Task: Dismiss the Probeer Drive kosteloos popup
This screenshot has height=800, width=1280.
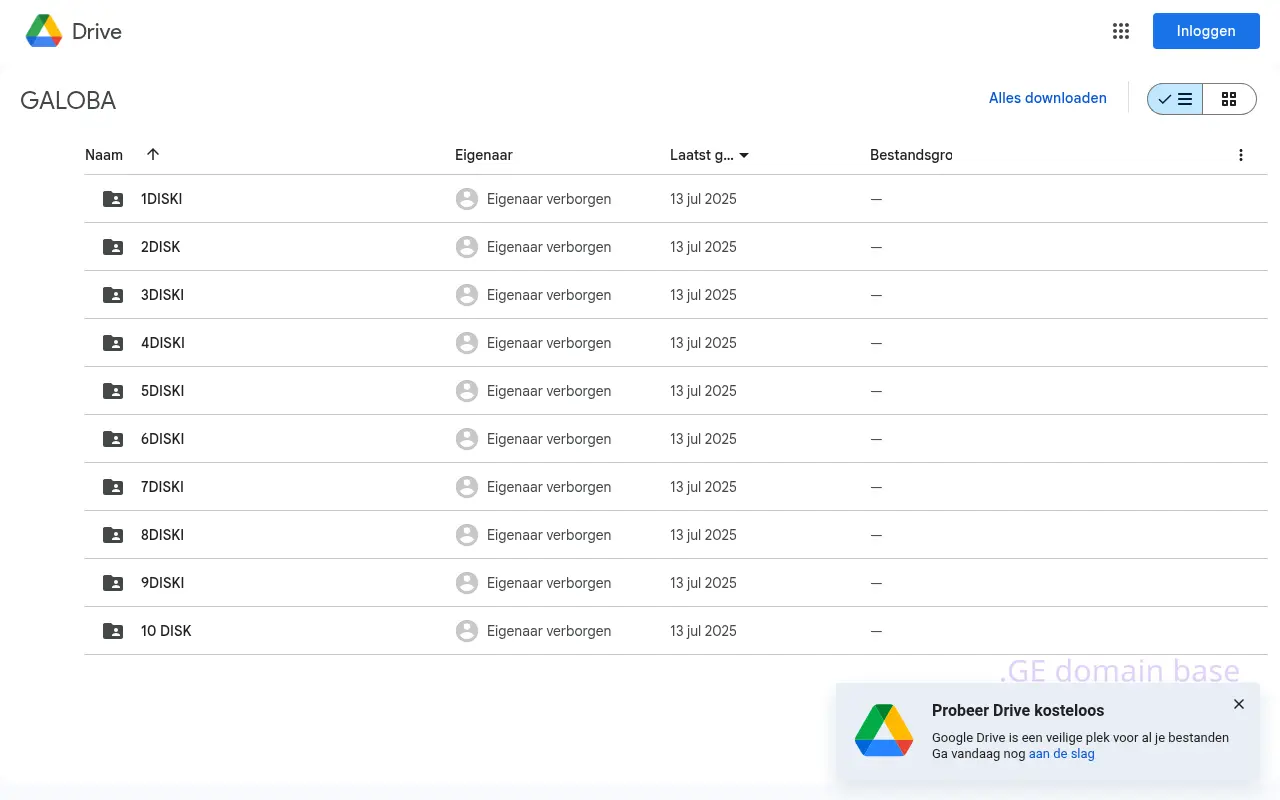Action: coord(1239,704)
